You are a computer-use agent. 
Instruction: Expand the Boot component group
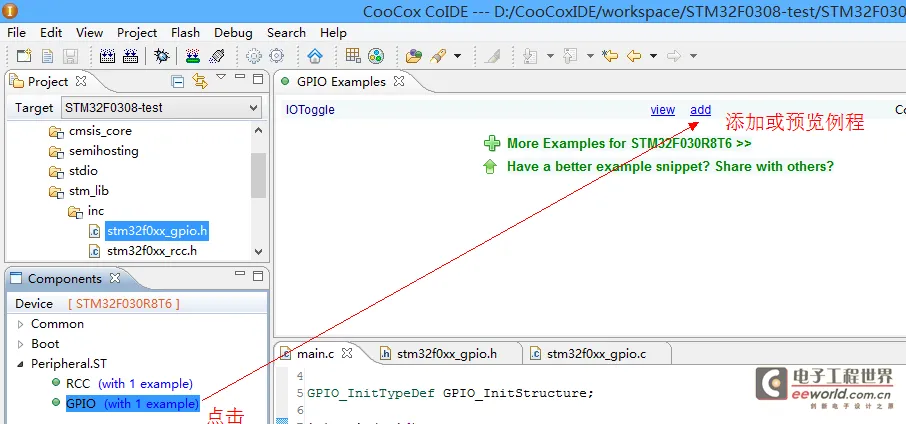pos(21,344)
